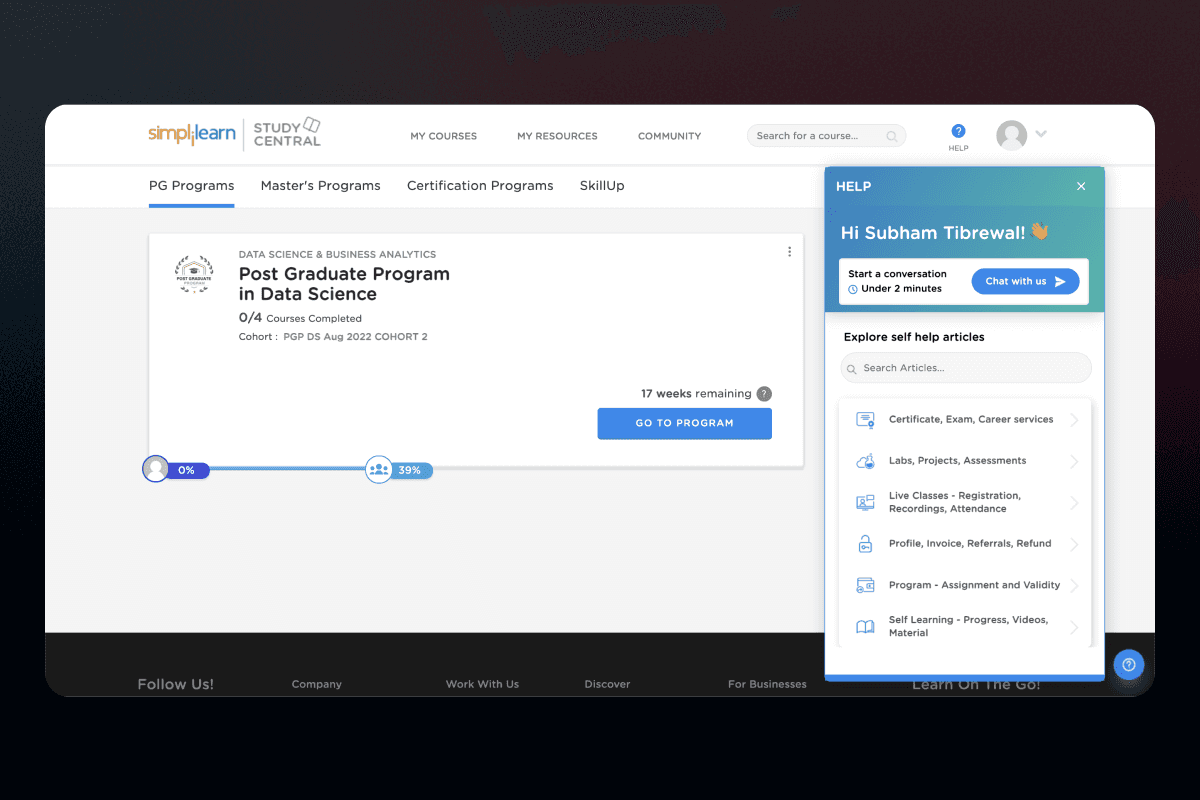Click the Work With Us footer heading
The image size is (1200, 800).
(x=482, y=684)
